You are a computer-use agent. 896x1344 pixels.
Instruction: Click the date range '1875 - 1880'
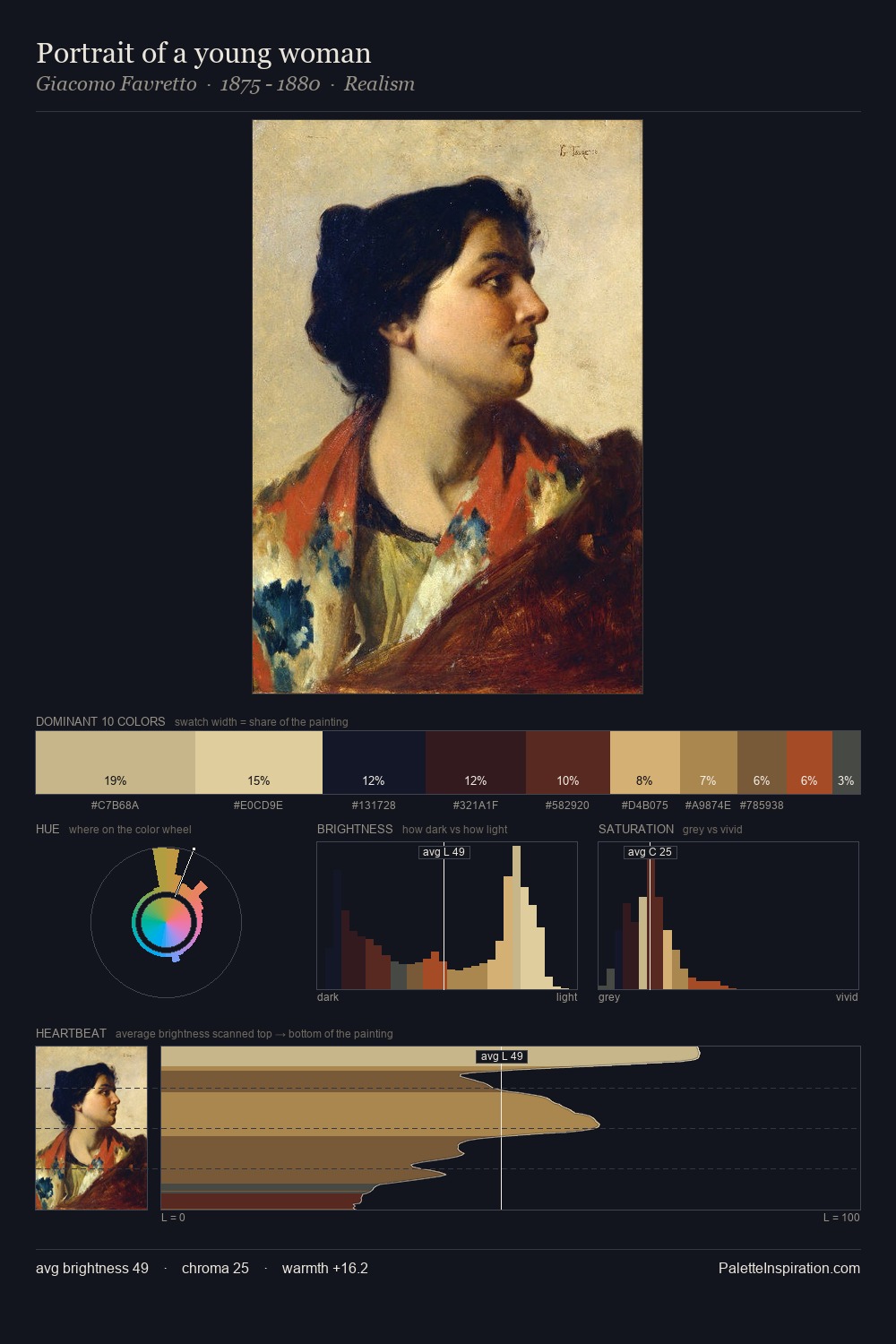click(x=270, y=84)
